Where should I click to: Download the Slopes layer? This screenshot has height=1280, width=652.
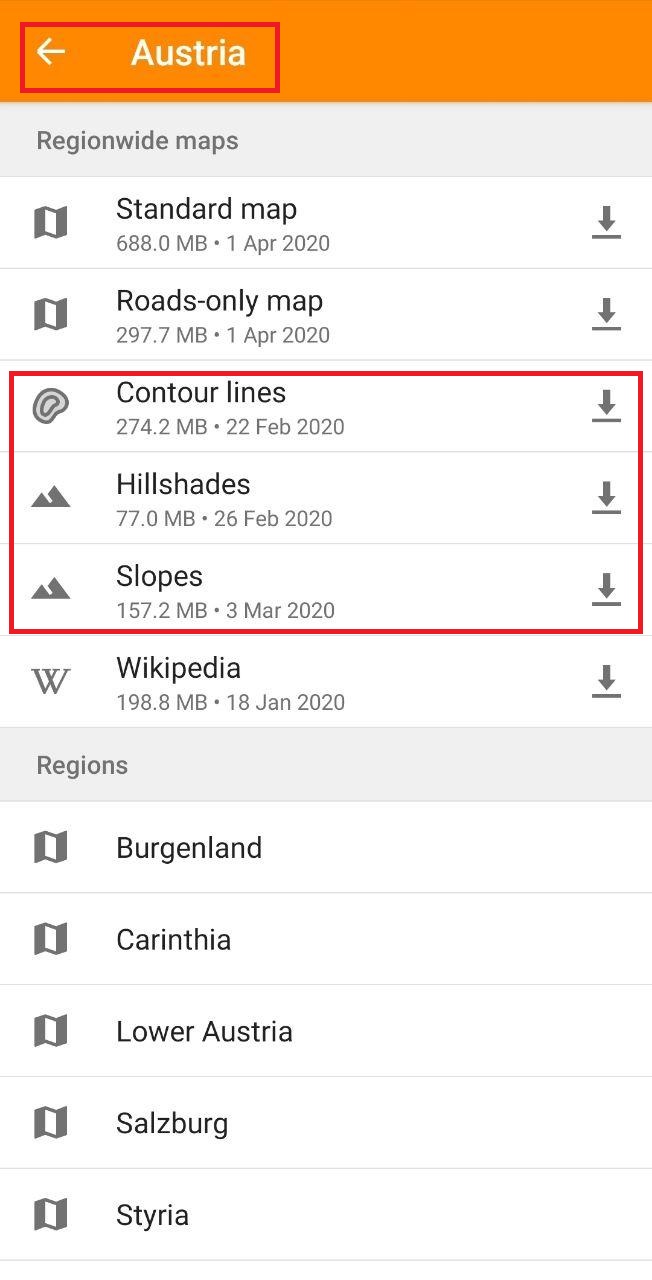click(x=606, y=591)
